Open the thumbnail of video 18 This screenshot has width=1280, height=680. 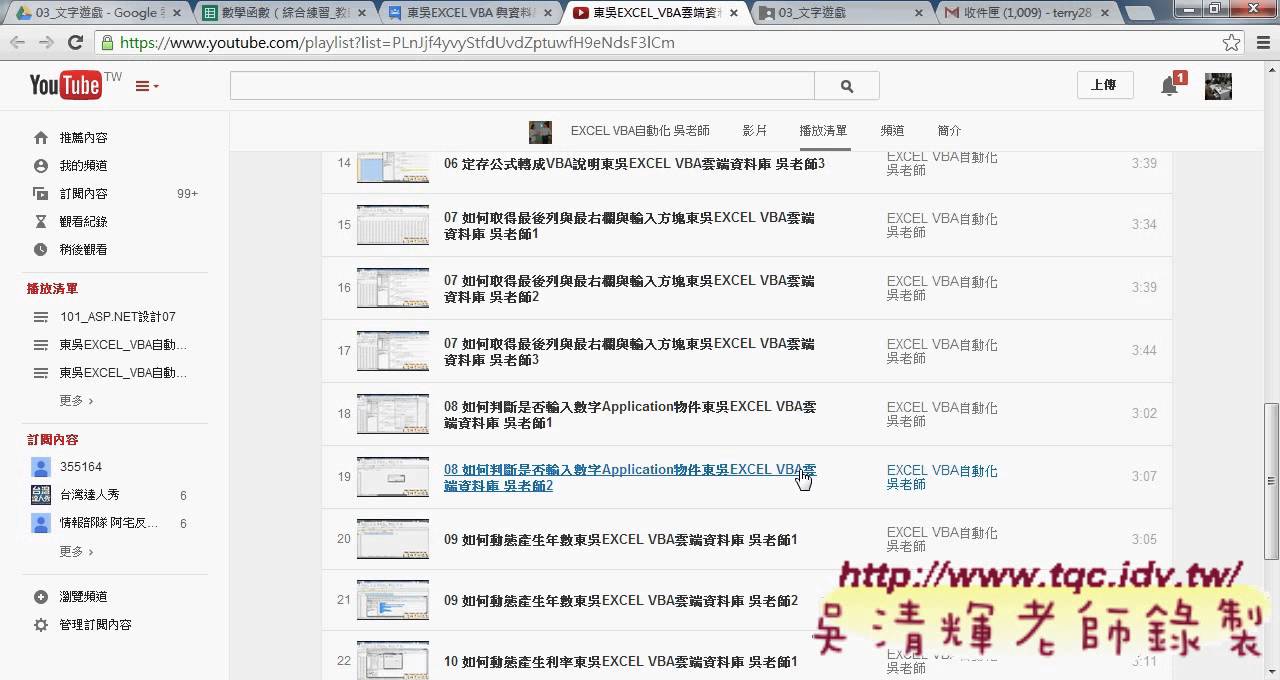pyautogui.click(x=393, y=414)
